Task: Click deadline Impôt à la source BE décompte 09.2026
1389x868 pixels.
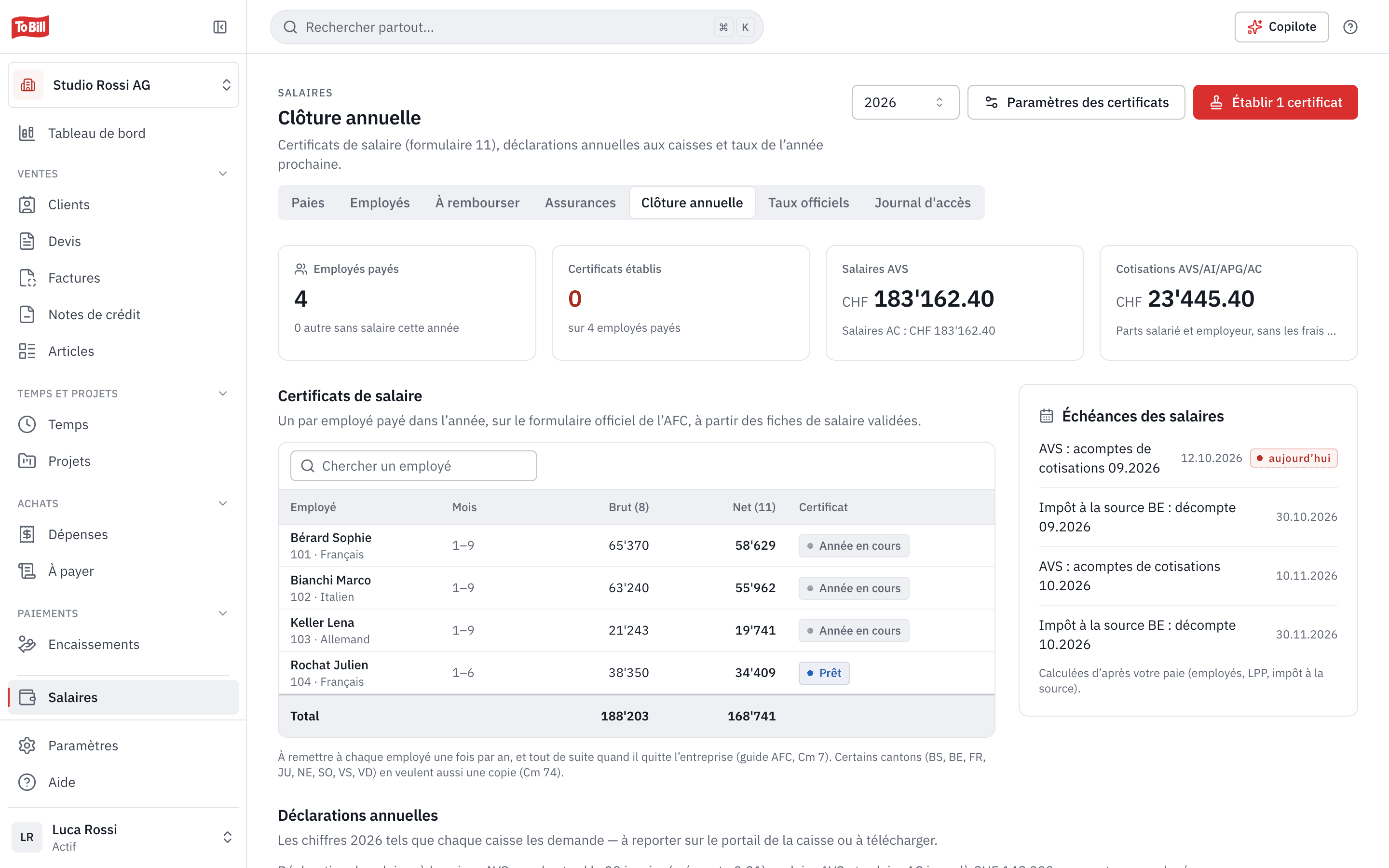Action: 1188,516
